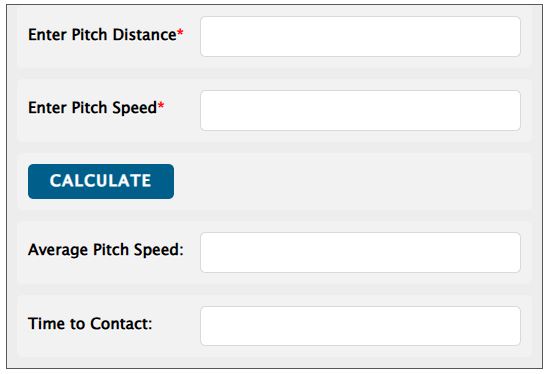The image size is (548, 374).
Task: Click the Enter Pitch Speed label text
Action: pyautogui.click(x=93, y=108)
